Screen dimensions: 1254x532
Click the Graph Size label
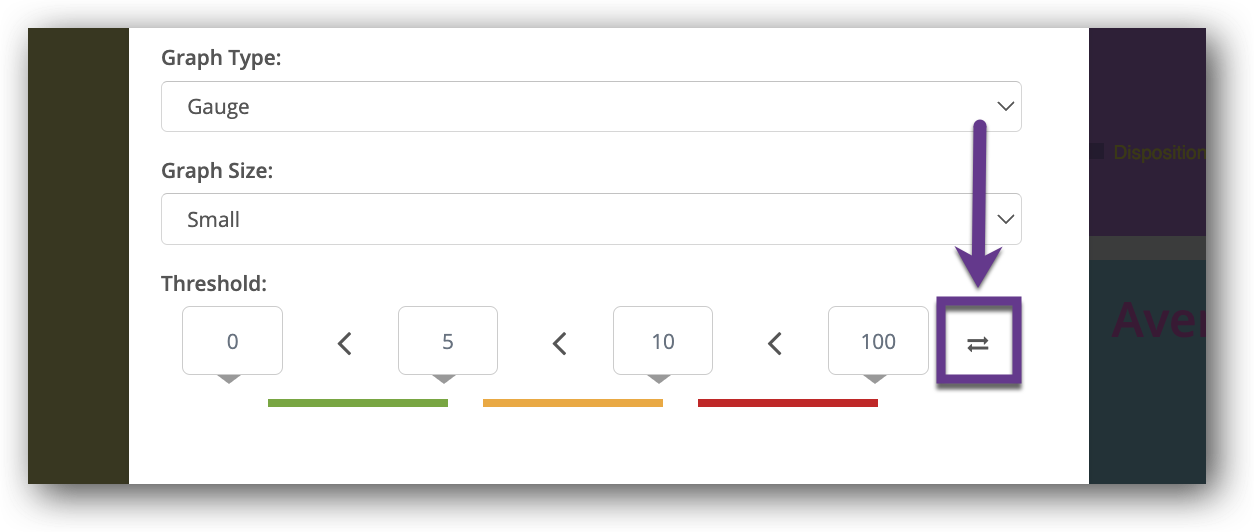tap(217, 171)
